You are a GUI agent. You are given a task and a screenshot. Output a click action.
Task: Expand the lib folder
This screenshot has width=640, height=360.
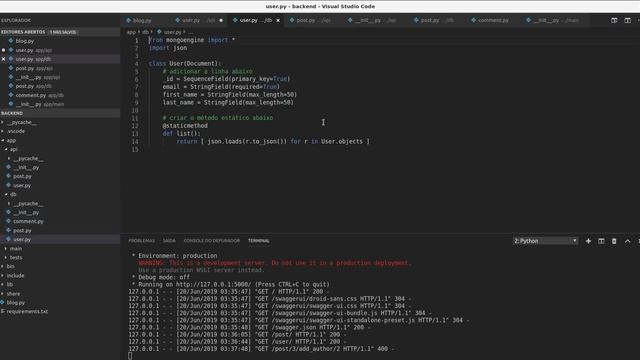tap(9, 284)
